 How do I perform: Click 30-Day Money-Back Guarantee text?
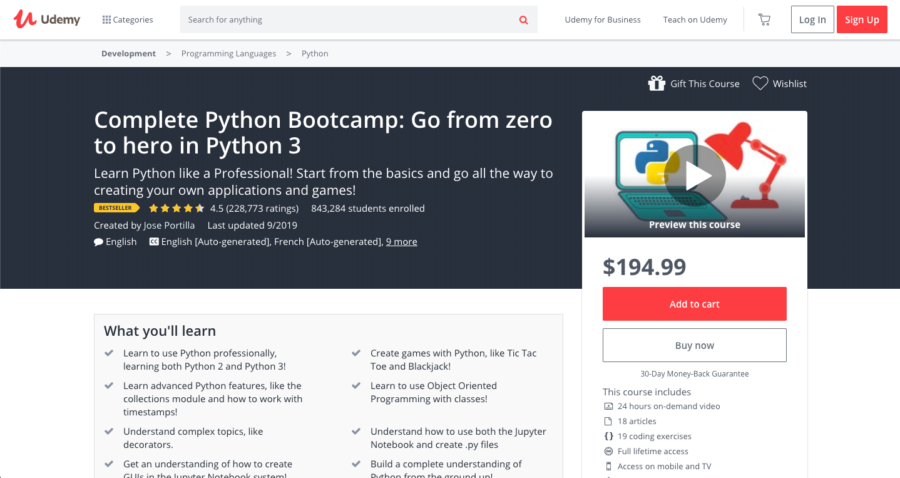(695, 374)
